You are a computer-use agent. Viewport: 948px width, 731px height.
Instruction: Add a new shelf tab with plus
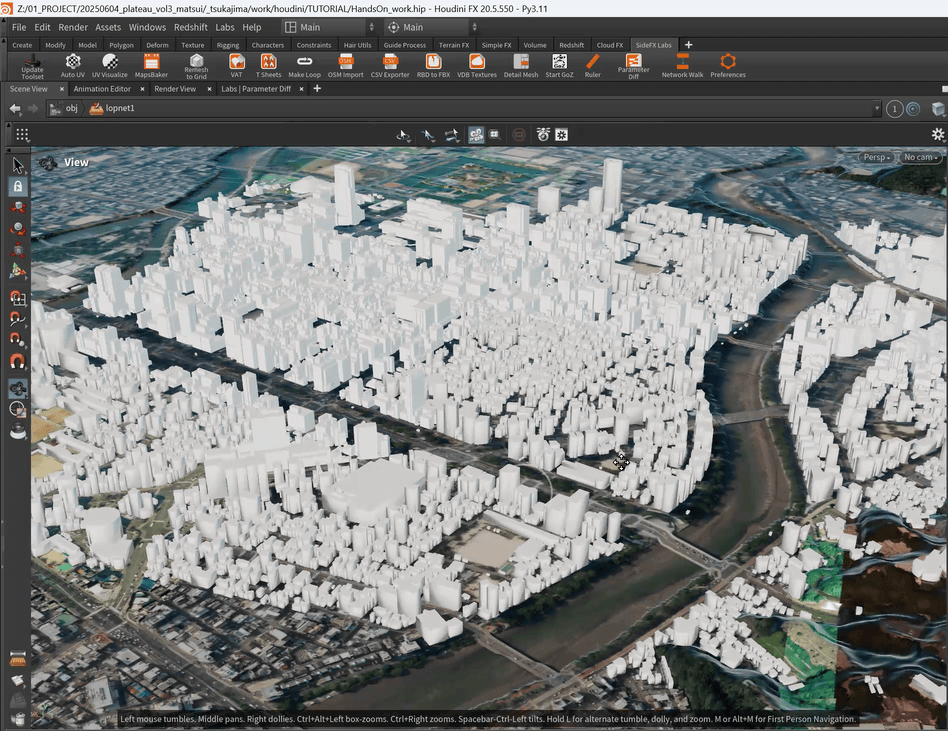point(688,45)
